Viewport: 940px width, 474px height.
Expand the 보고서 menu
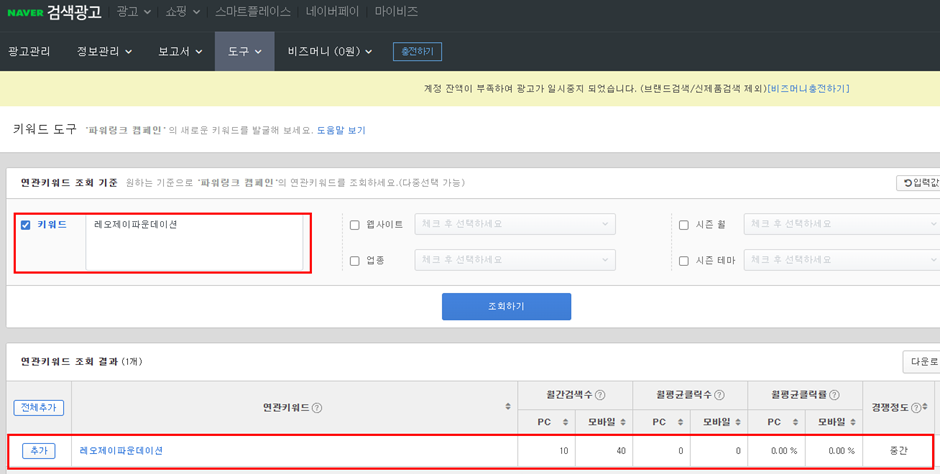point(180,52)
